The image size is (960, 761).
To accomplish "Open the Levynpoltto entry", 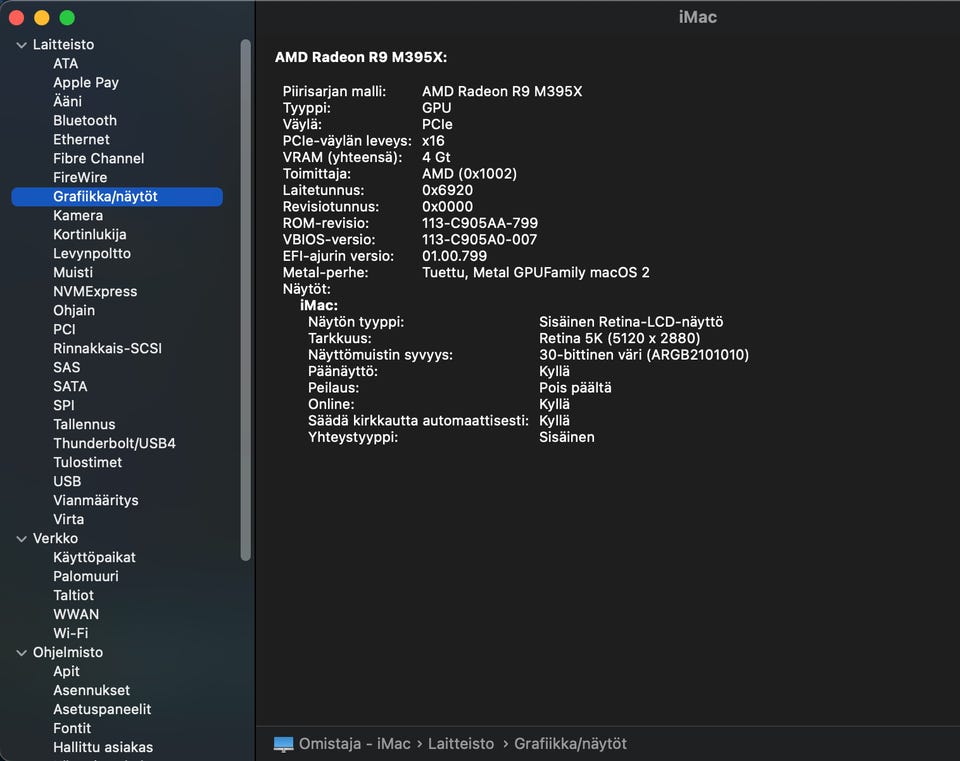I will point(92,253).
